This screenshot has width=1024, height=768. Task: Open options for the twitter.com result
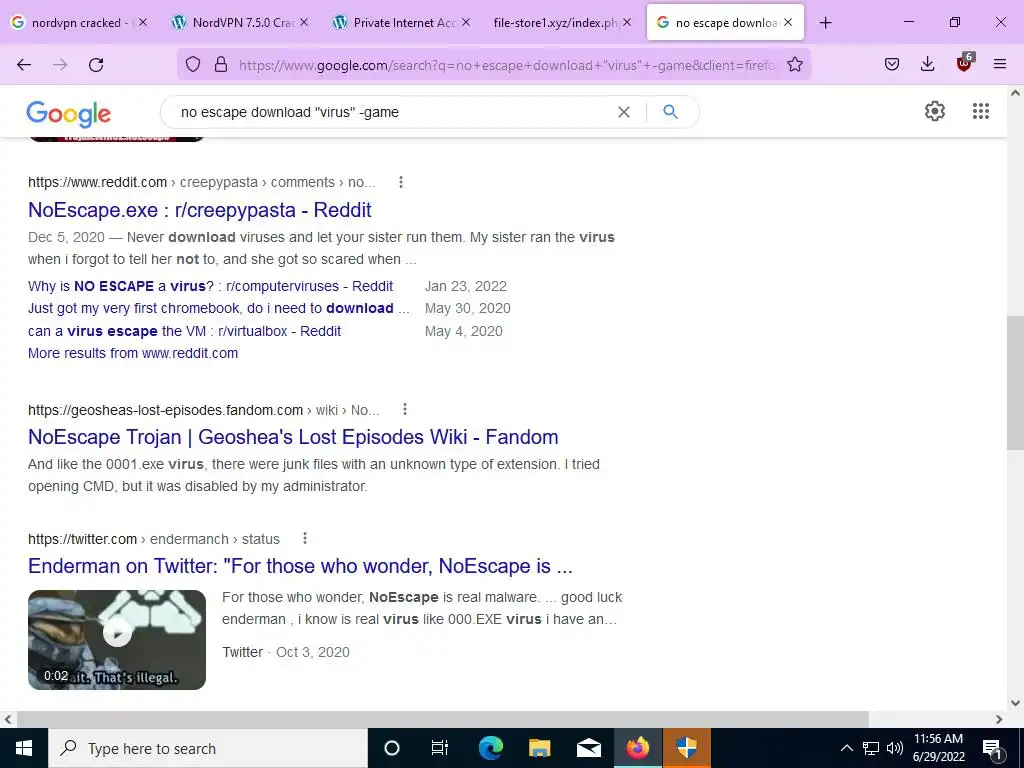pyautogui.click(x=305, y=538)
